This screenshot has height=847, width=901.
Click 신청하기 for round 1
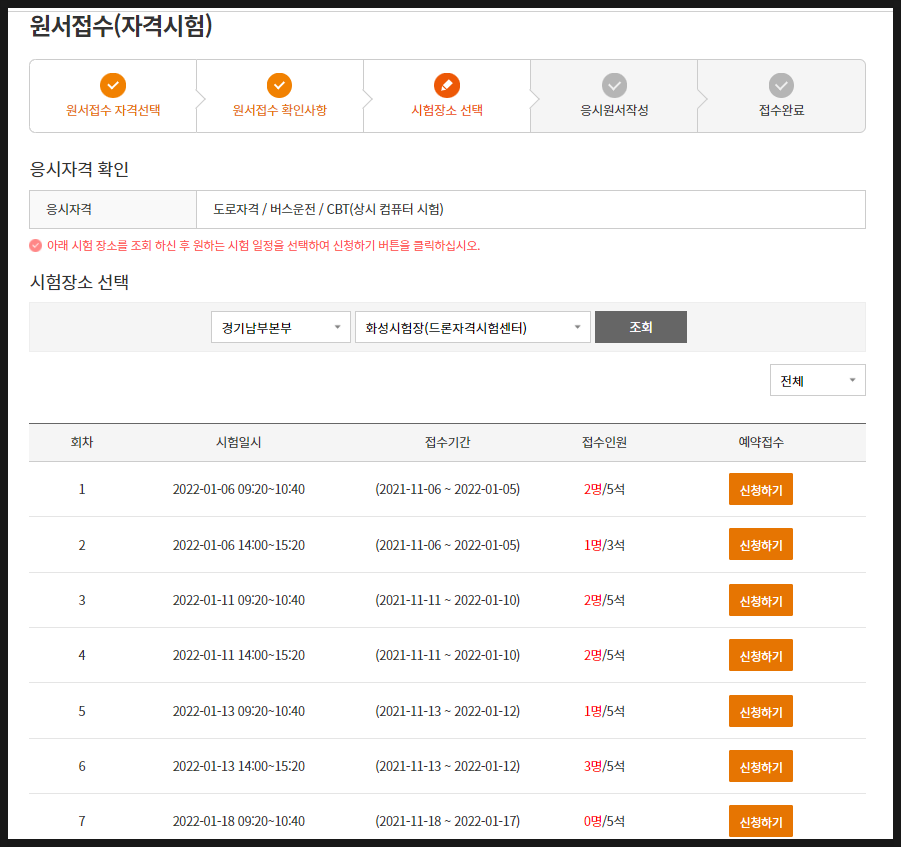tap(761, 489)
